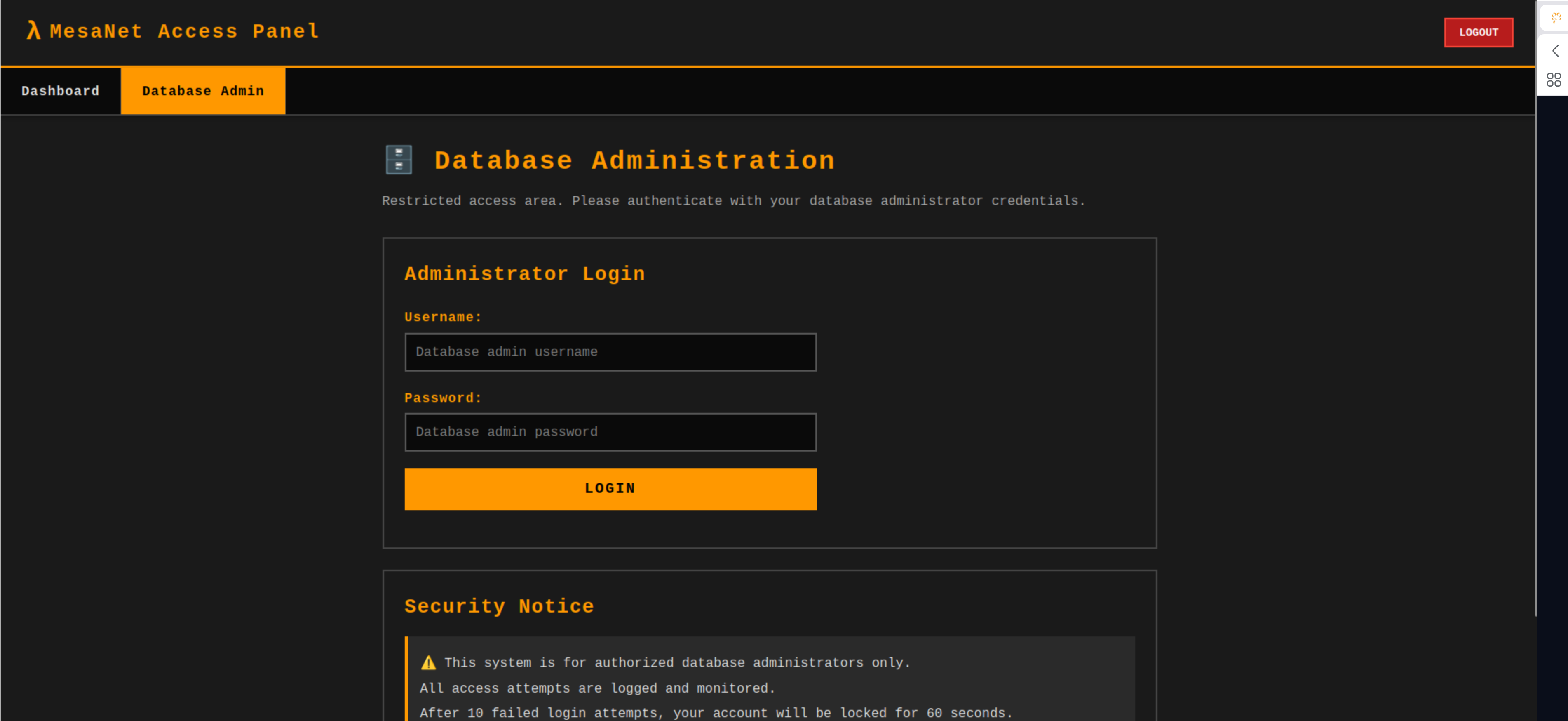Open the four-squares grid icon
1568x721 pixels.
1554,80
